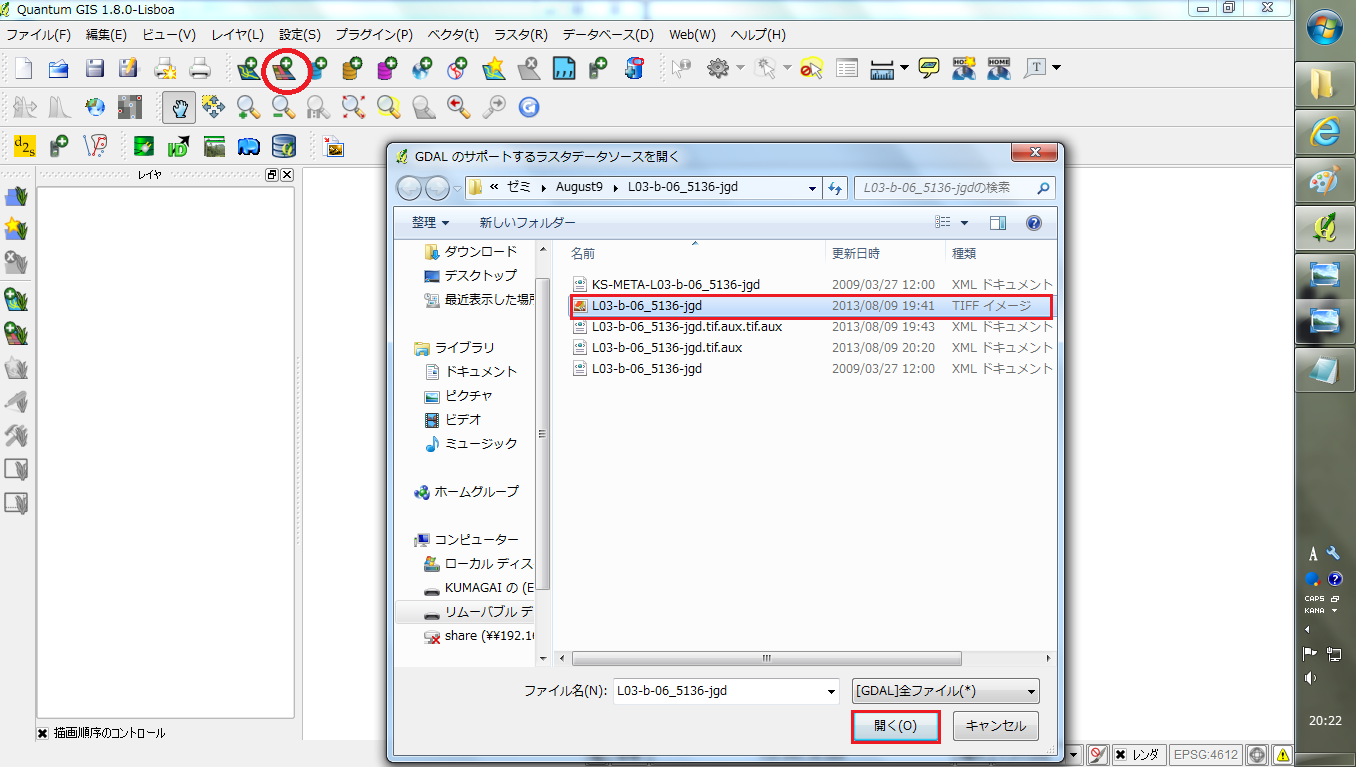This screenshot has width=1360, height=768.
Task: Save the current project
Action: point(95,69)
